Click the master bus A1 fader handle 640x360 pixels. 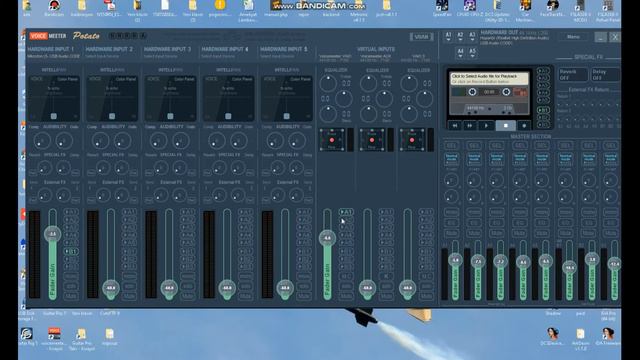pyautogui.click(x=455, y=260)
